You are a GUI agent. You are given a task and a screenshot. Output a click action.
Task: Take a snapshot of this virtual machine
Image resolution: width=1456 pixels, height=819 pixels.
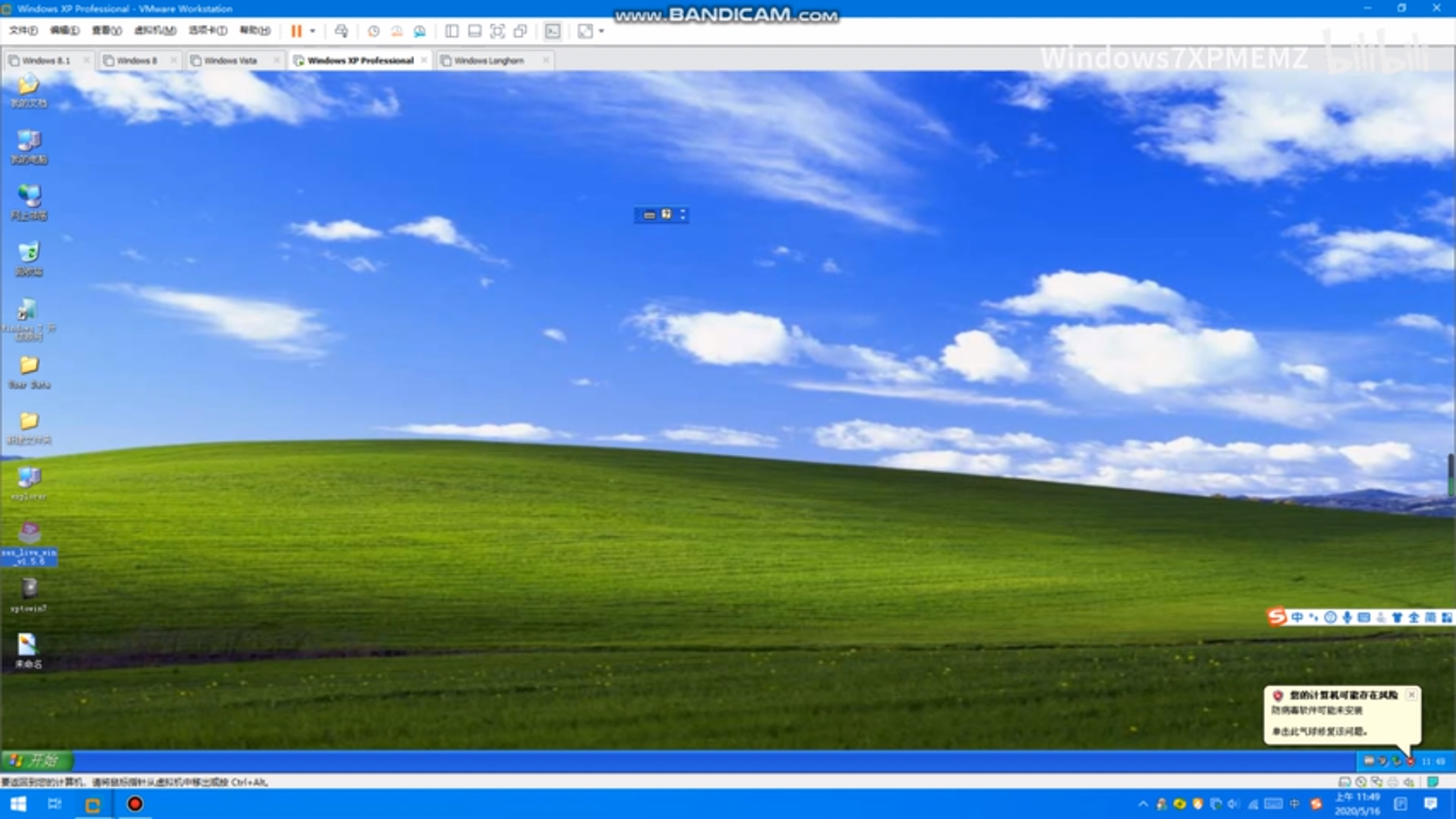click(373, 31)
